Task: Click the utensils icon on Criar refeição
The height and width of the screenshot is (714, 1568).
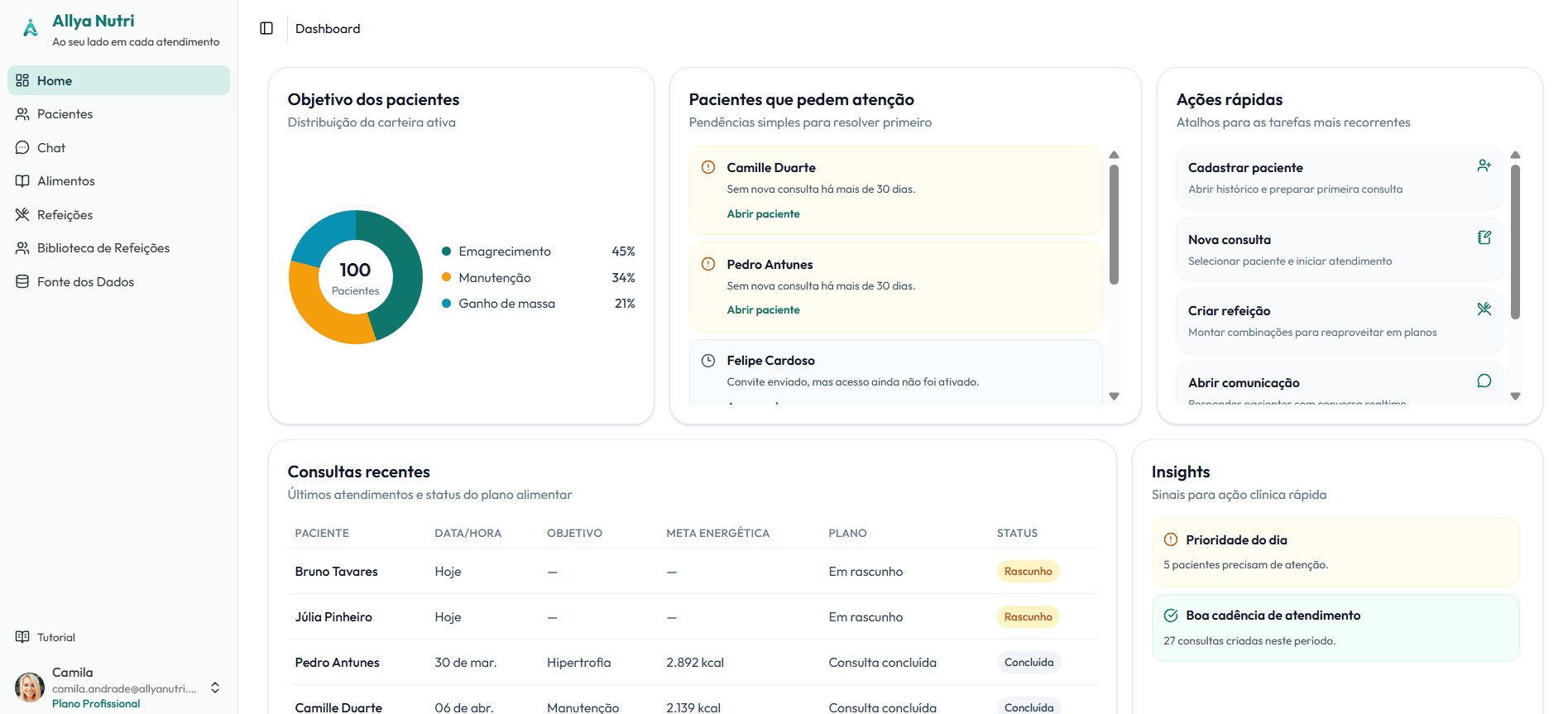Action: [1484, 309]
